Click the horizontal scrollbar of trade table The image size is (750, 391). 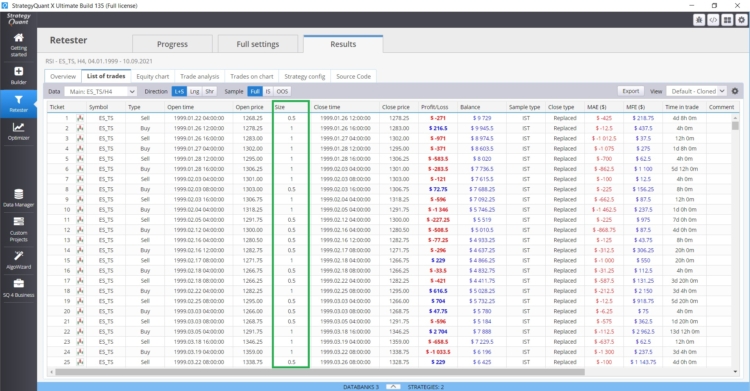point(320,372)
